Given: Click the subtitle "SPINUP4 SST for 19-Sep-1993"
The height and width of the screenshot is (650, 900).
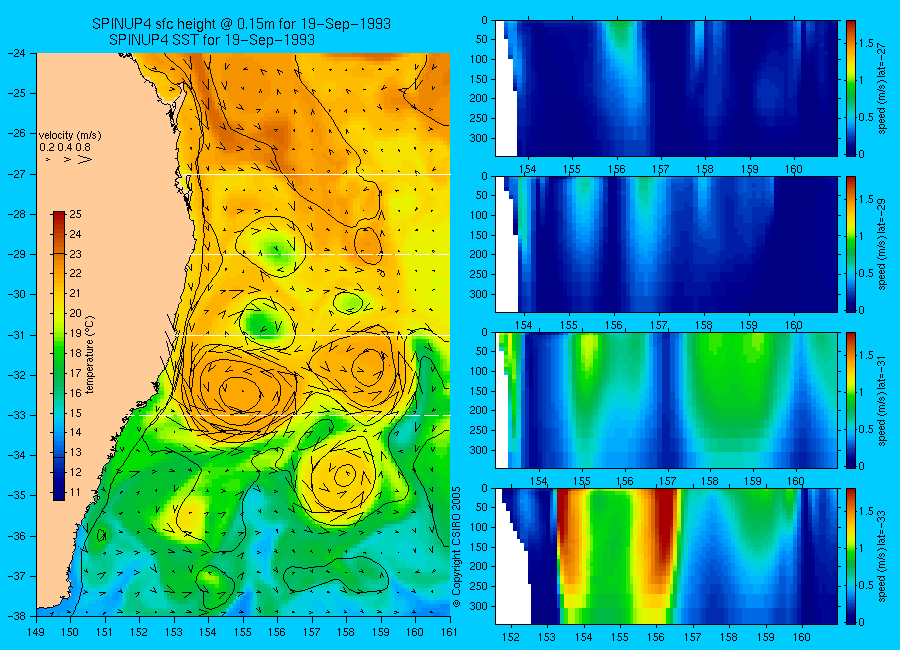Looking at the screenshot, I should (211, 40).
